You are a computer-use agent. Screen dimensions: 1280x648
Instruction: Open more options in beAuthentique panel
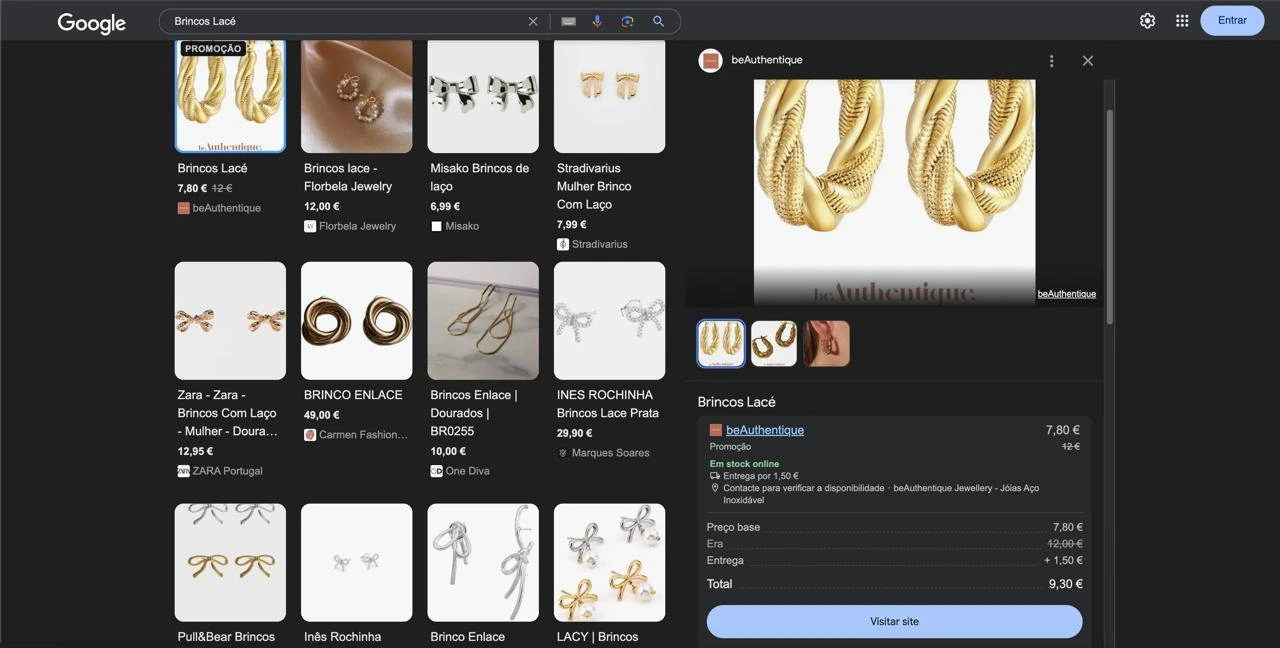tap(1051, 61)
